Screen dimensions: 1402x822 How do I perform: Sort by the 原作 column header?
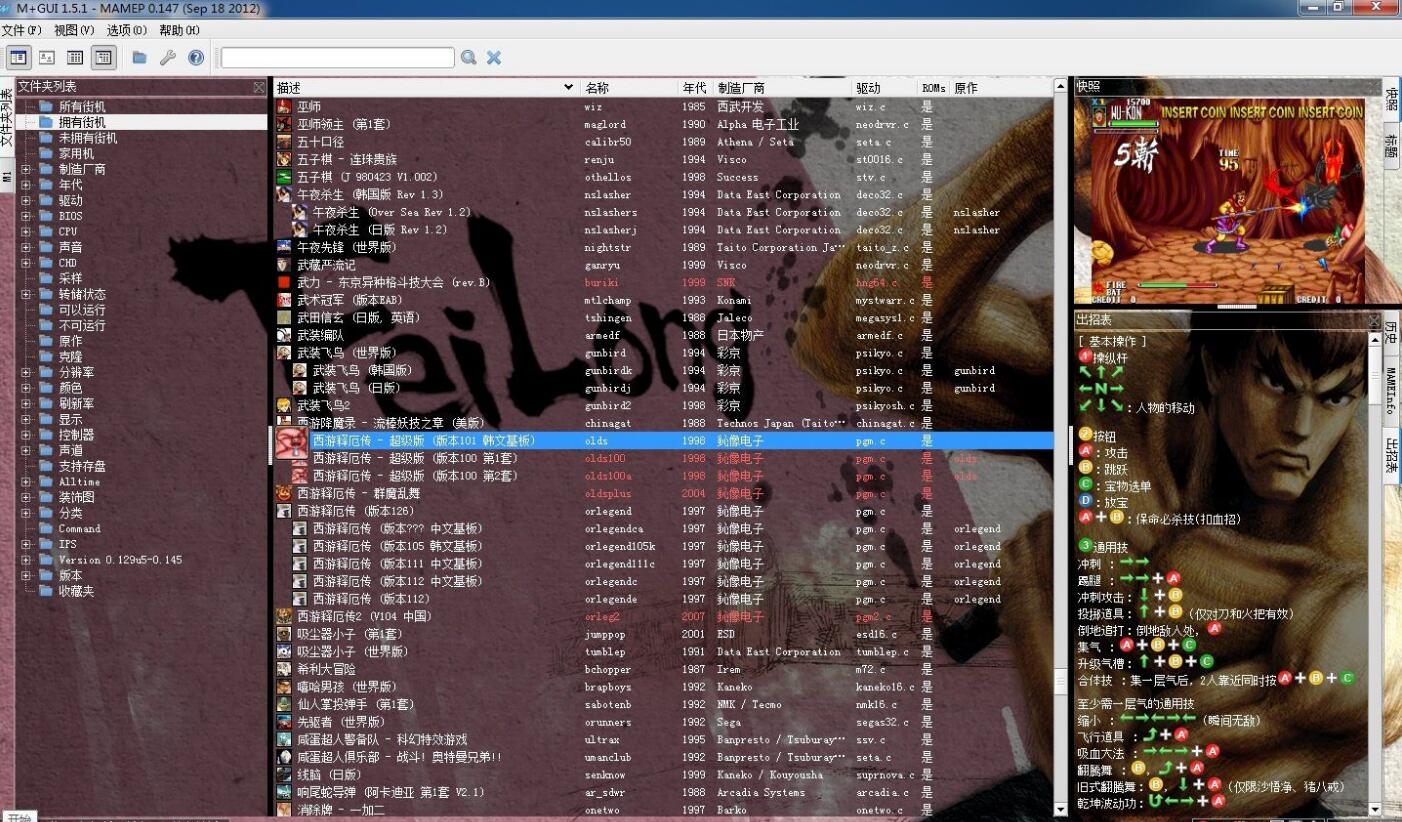(x=1001, y=88)
